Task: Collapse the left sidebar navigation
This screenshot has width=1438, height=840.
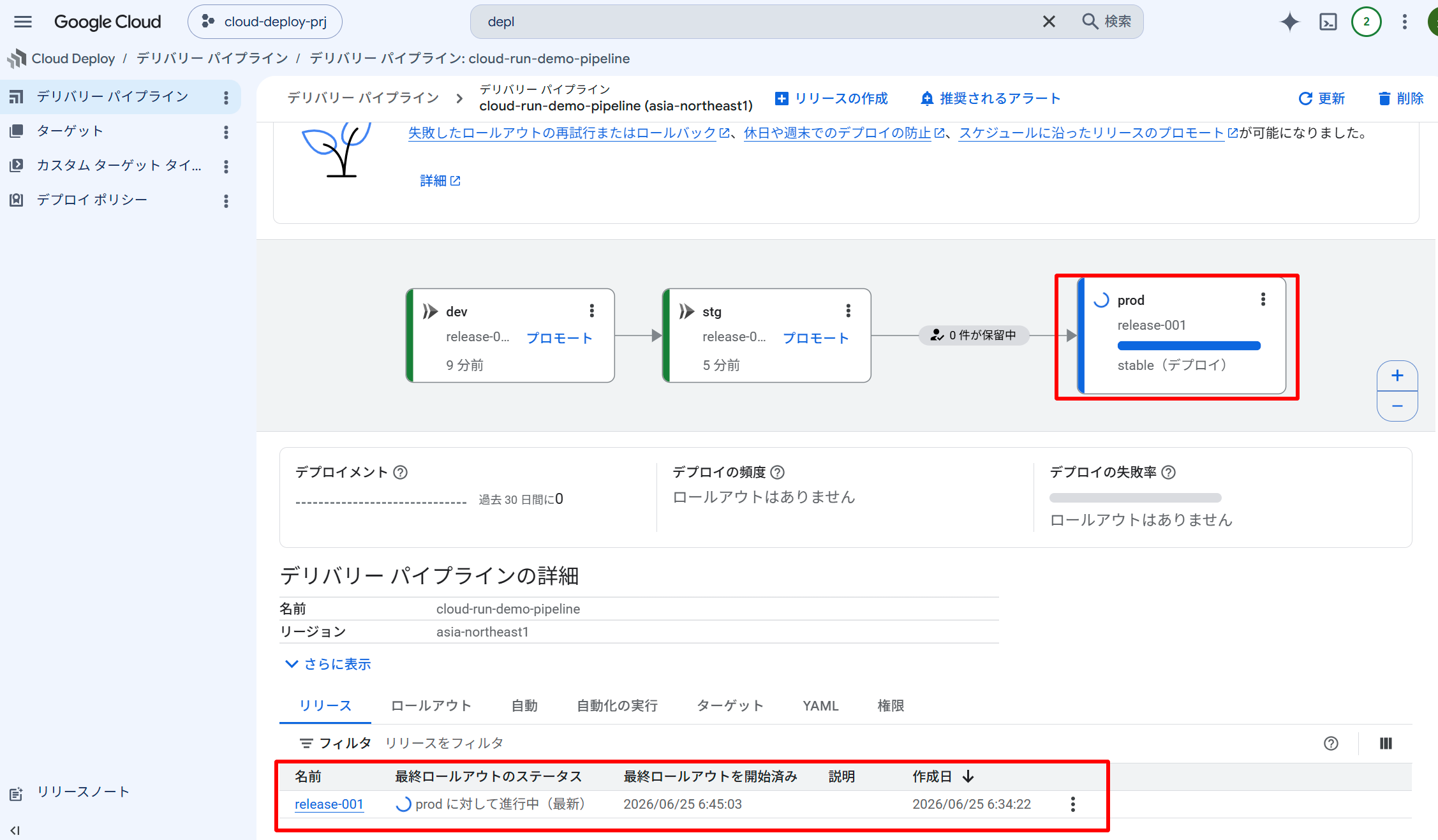Action: click(15, 830)
